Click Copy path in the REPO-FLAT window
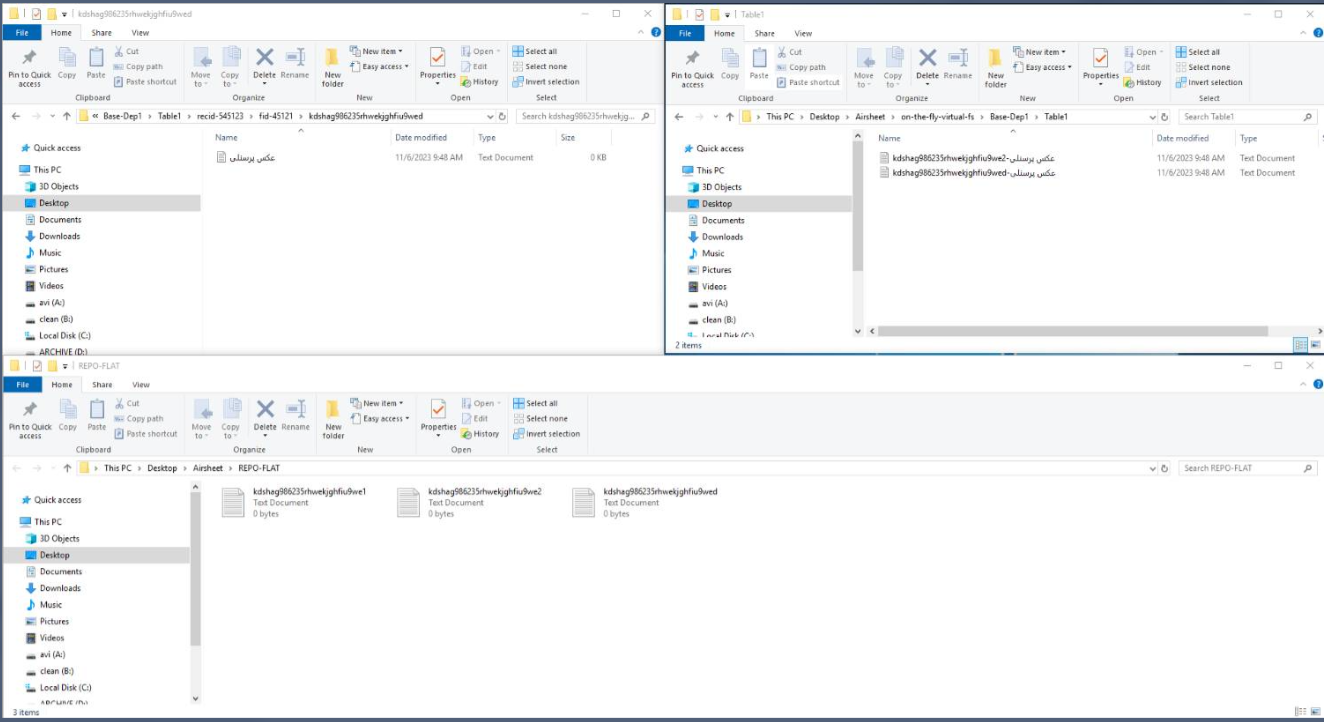This screenshot has width=1324, height=722. coord(138,418)
